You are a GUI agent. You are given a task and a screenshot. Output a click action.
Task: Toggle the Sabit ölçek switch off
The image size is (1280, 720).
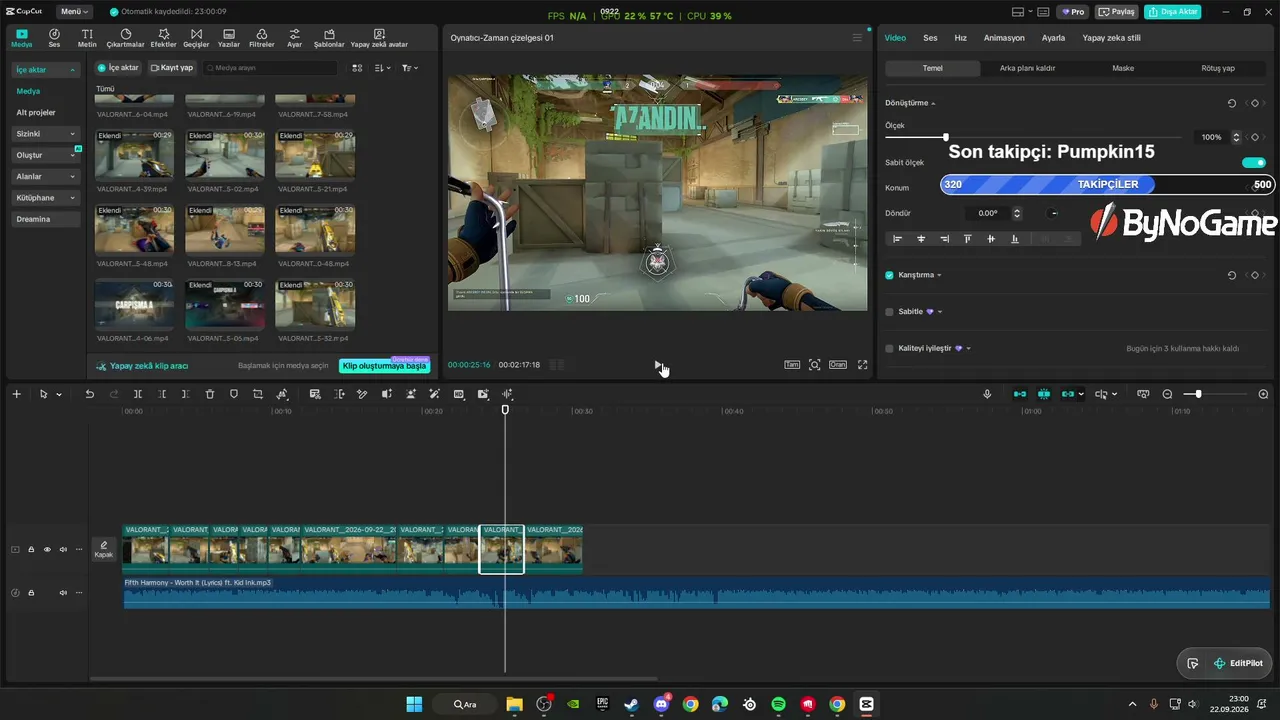coord(1254,163)
